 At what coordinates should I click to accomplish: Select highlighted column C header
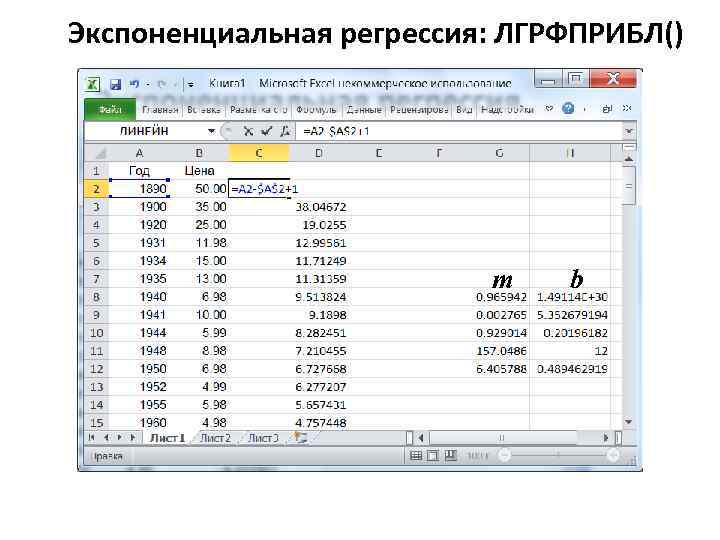click(x=259, y=153)
